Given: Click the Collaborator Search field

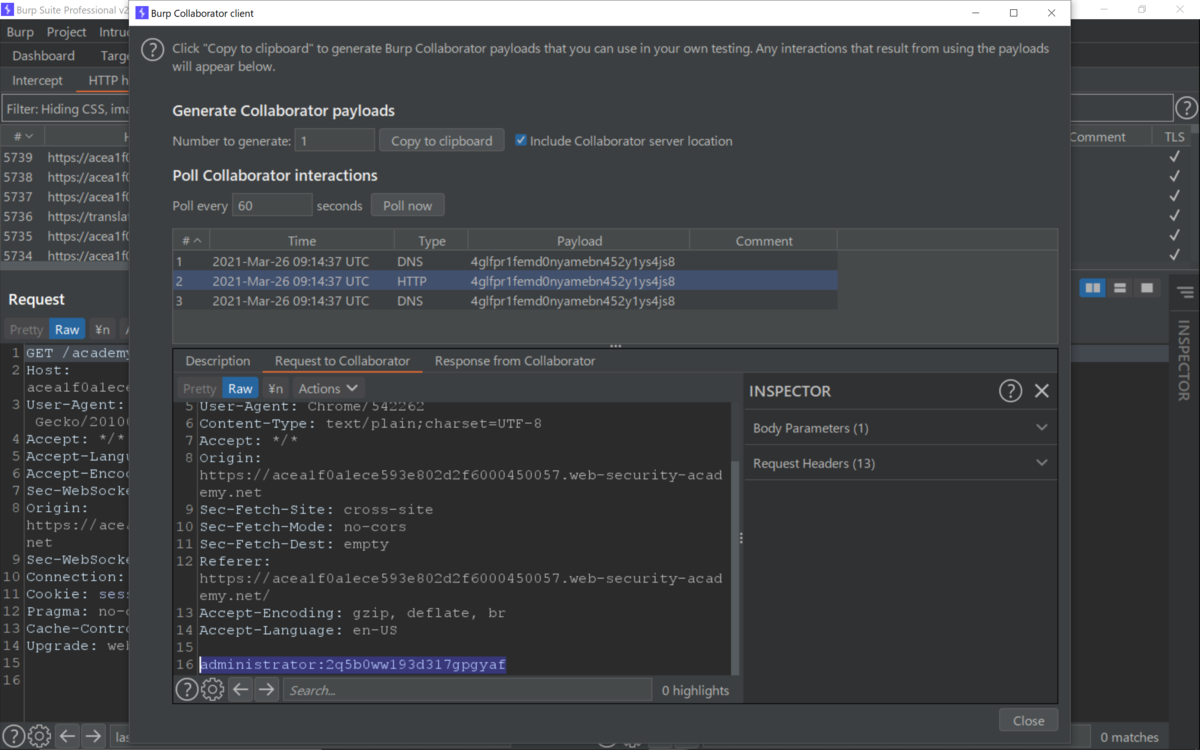Looking at the screenshot, I should point(467,690).
